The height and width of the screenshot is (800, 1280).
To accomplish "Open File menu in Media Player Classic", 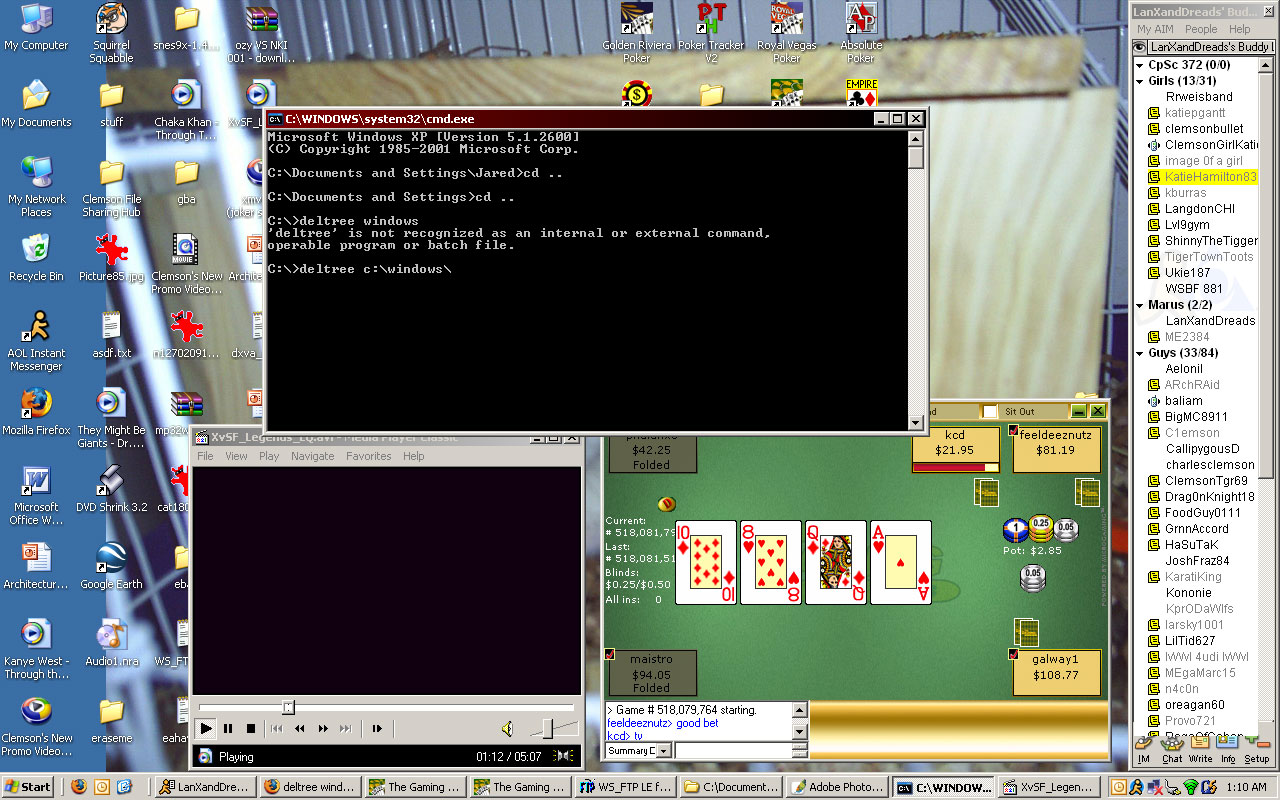I will coord(205,456).
